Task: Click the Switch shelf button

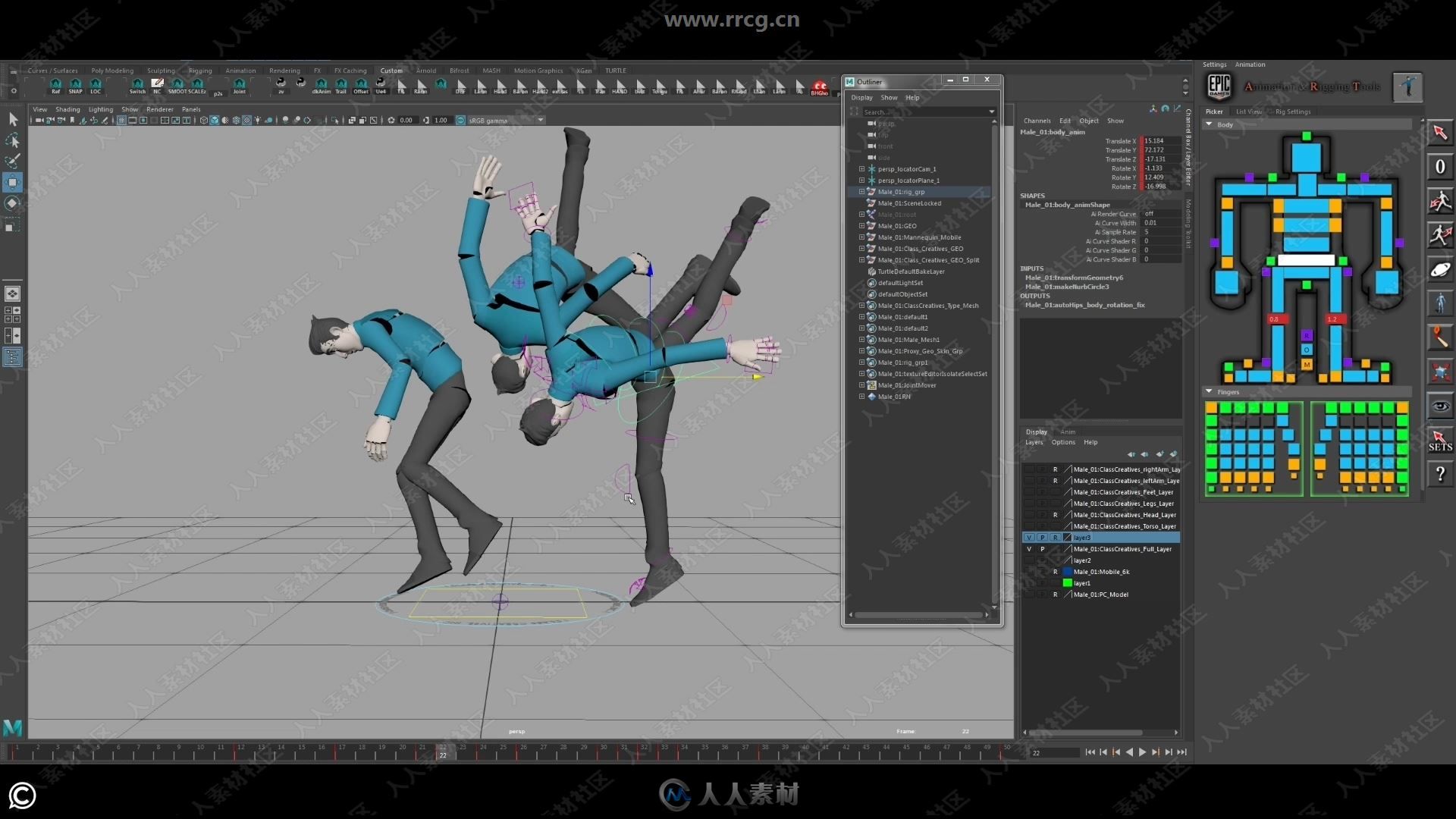Action: point(137,86)
